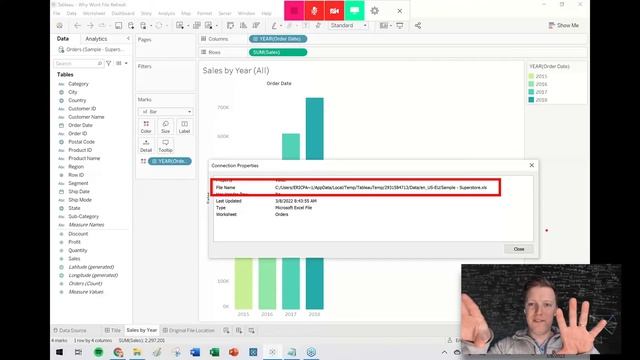Open the Standard fit dropdown
640x360 pixels.
[349, 25]
